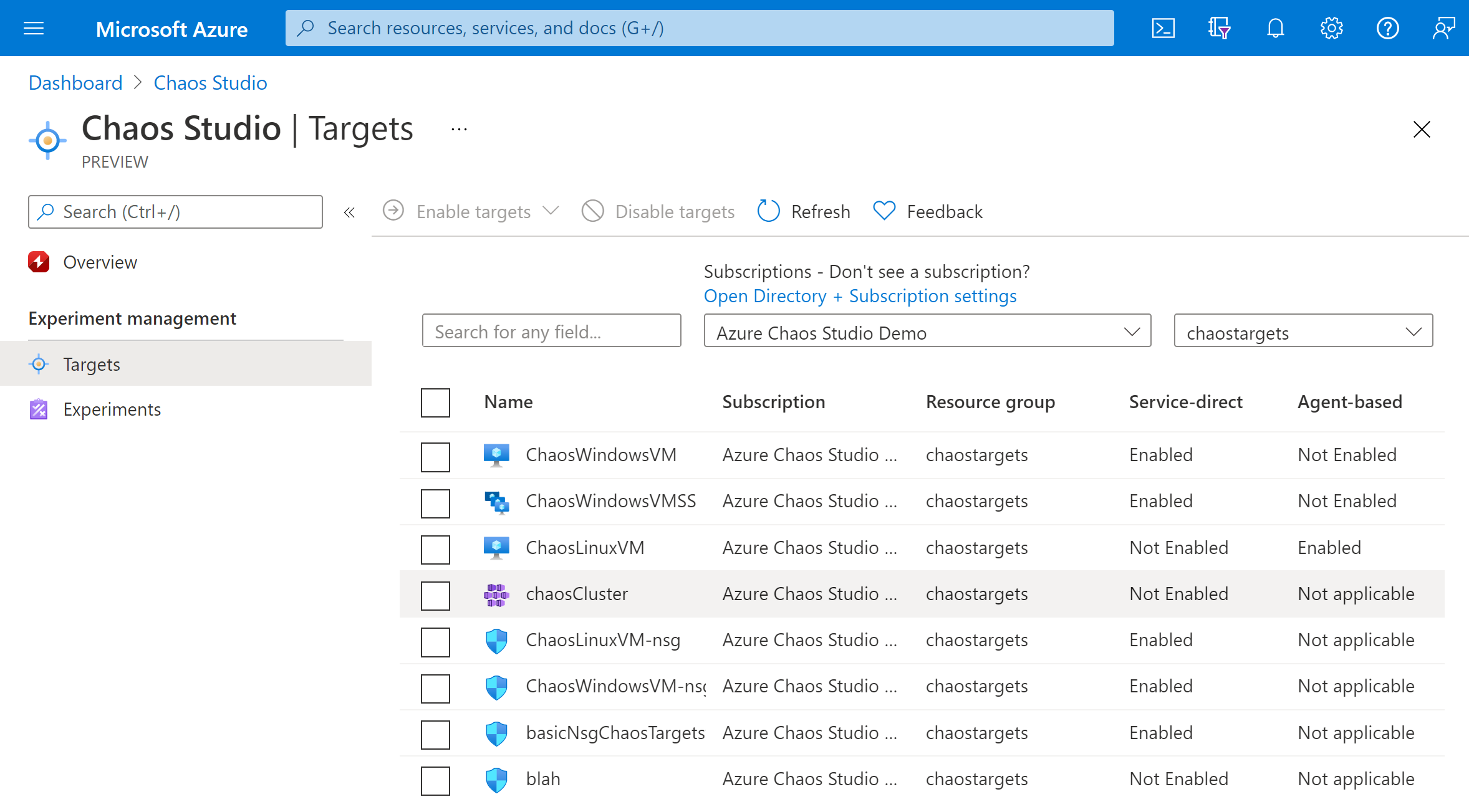Click the collapse sidebar chevron
The image size is (1469, 812).
click(349, 212)
